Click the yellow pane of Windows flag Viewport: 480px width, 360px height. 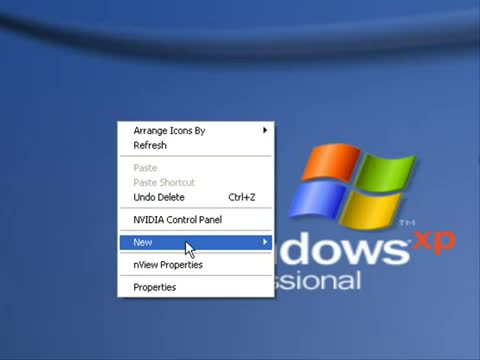372,210
